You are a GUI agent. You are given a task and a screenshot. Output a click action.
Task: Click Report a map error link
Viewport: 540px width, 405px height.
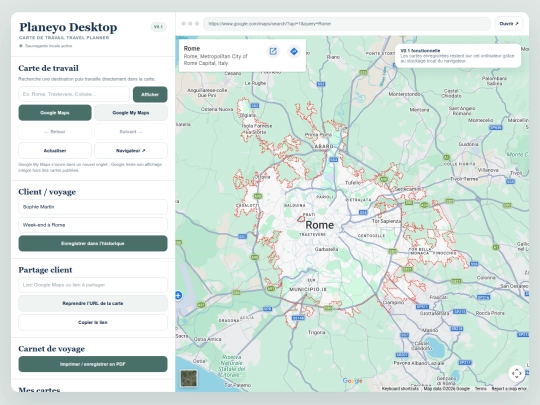(509, 388)
